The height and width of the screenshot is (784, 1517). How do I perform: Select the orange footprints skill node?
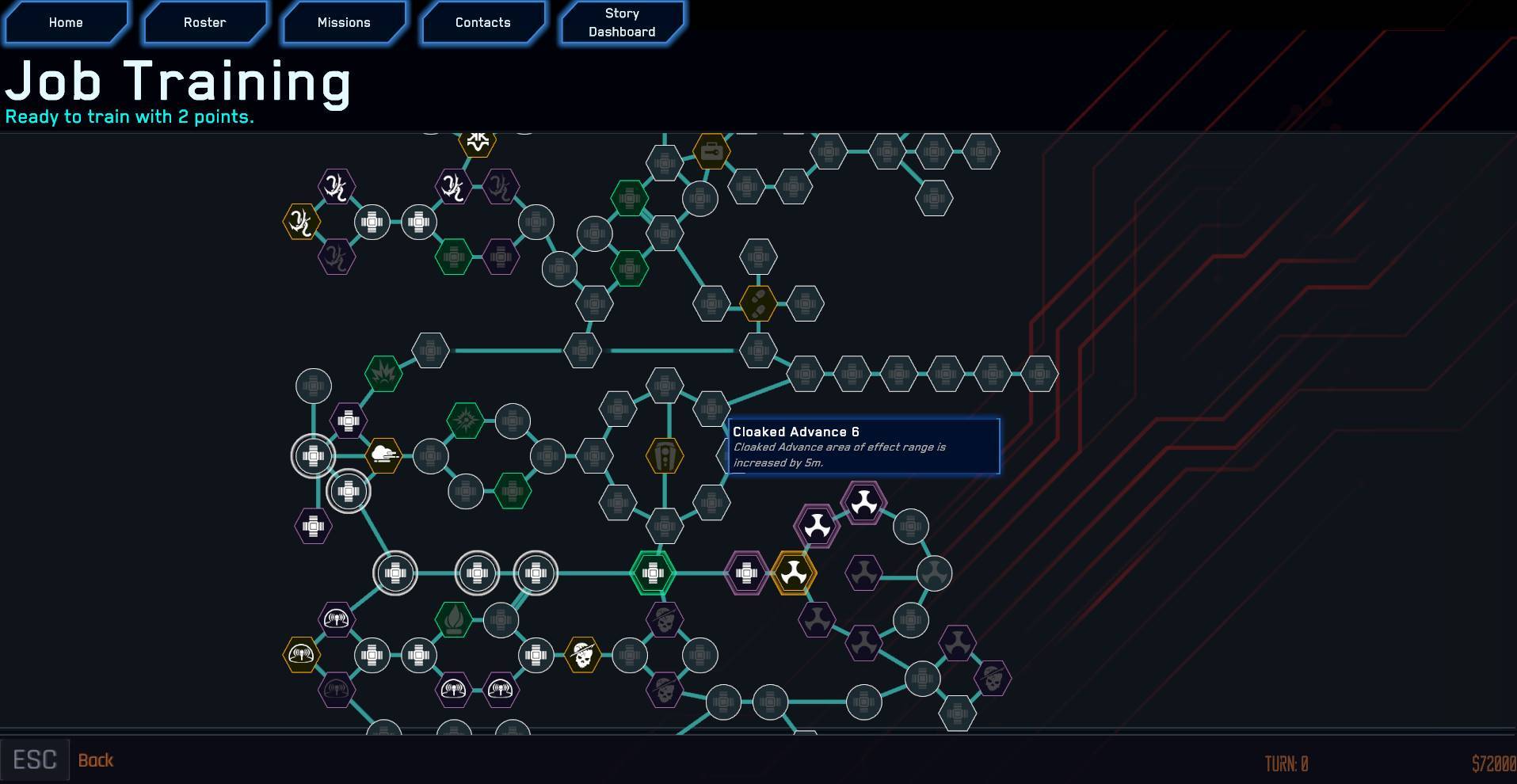(x=758, y=303)
